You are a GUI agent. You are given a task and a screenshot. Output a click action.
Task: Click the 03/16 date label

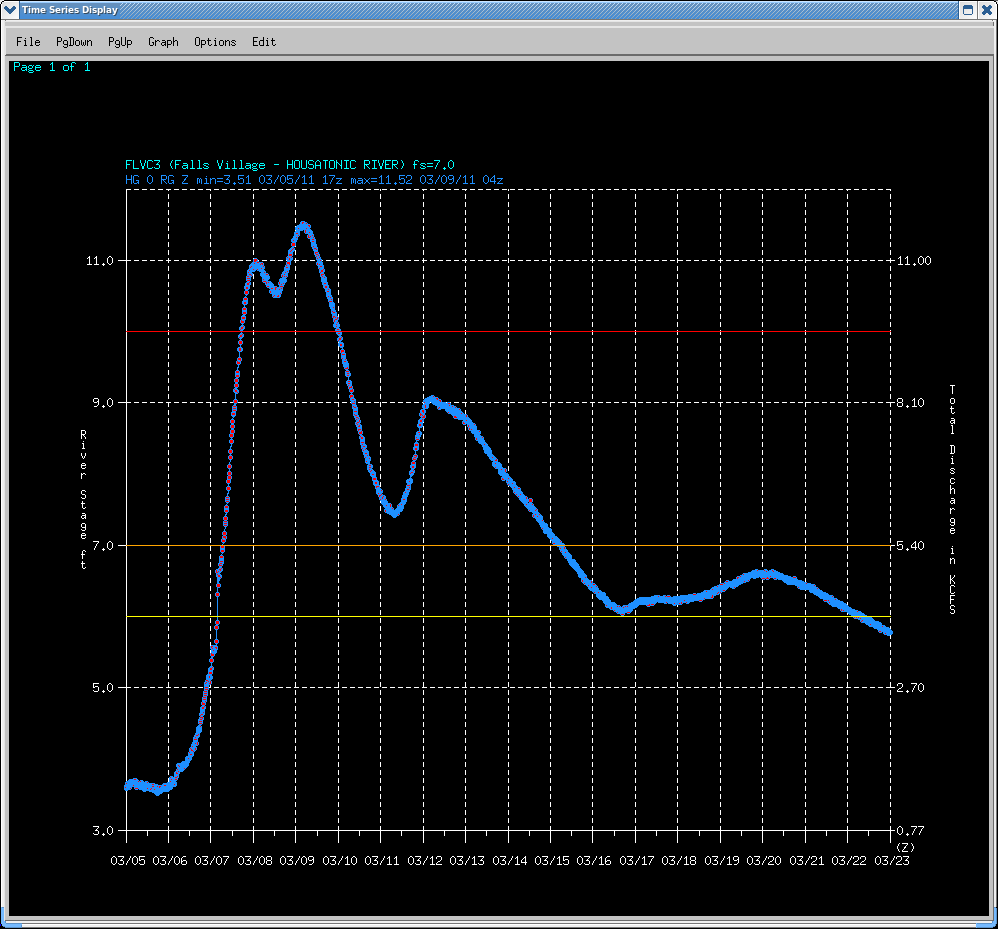pyautogui.click(x=594, y=861)
